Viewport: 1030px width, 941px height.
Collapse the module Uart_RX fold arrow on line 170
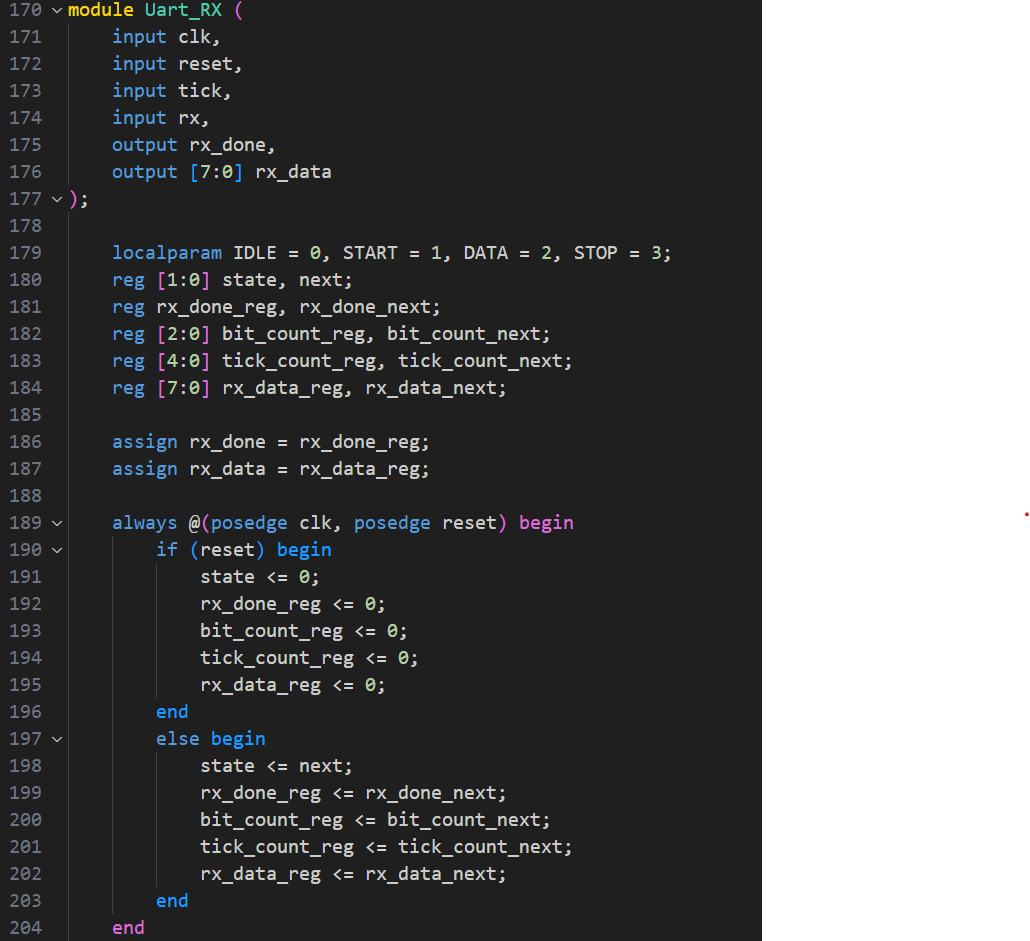[x=57, y=11]
